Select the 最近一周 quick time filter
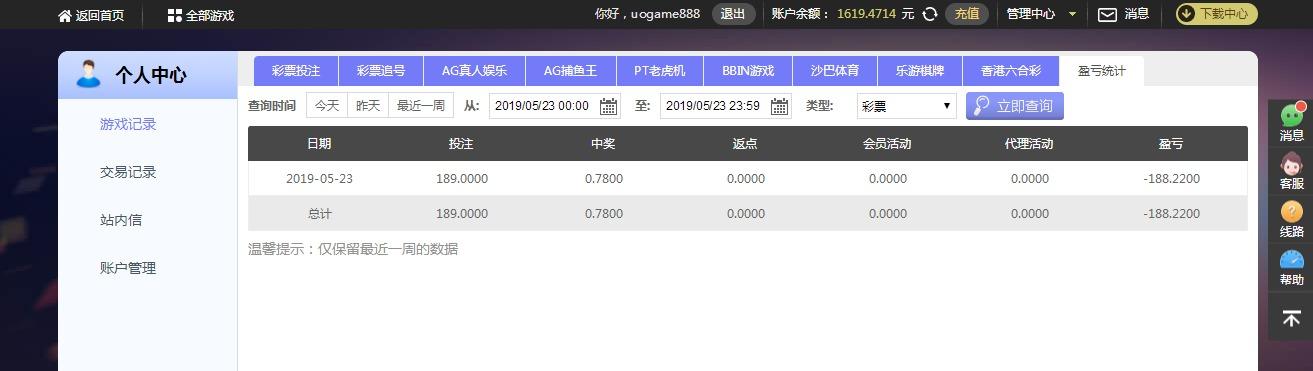Image resolution: width=1313 pixels, height=371 pixels. click(421, 105)
